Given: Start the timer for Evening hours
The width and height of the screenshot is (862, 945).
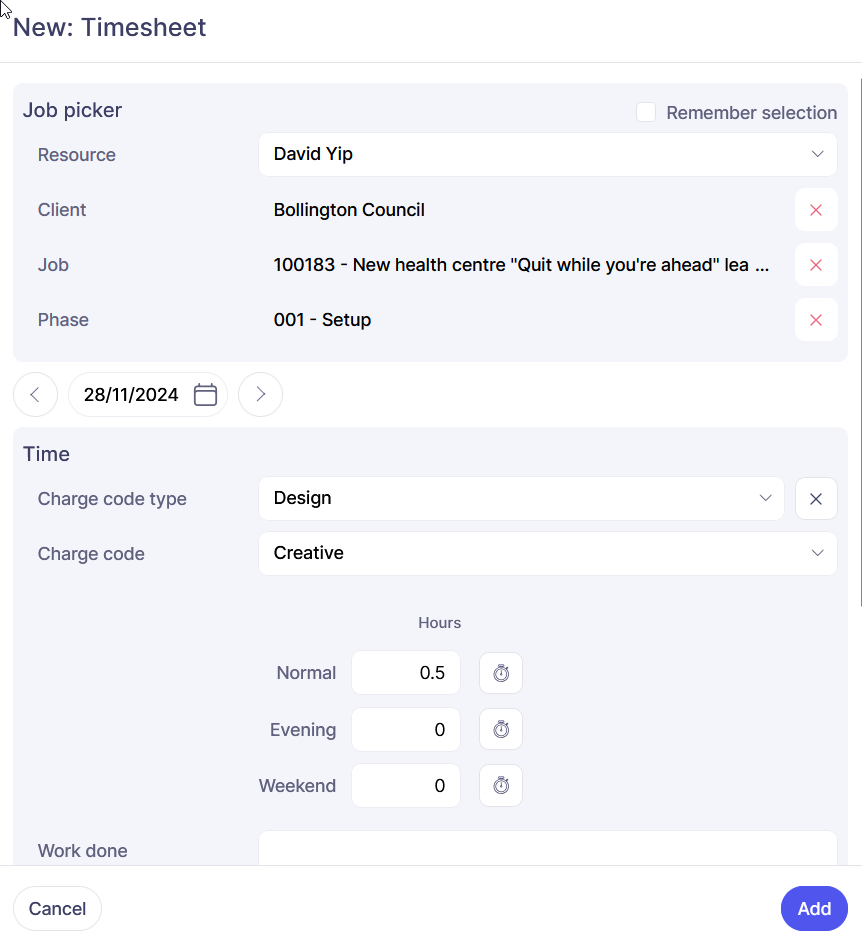Looking at the screenshot, I should pyautogui.click(x=501, y=730).
